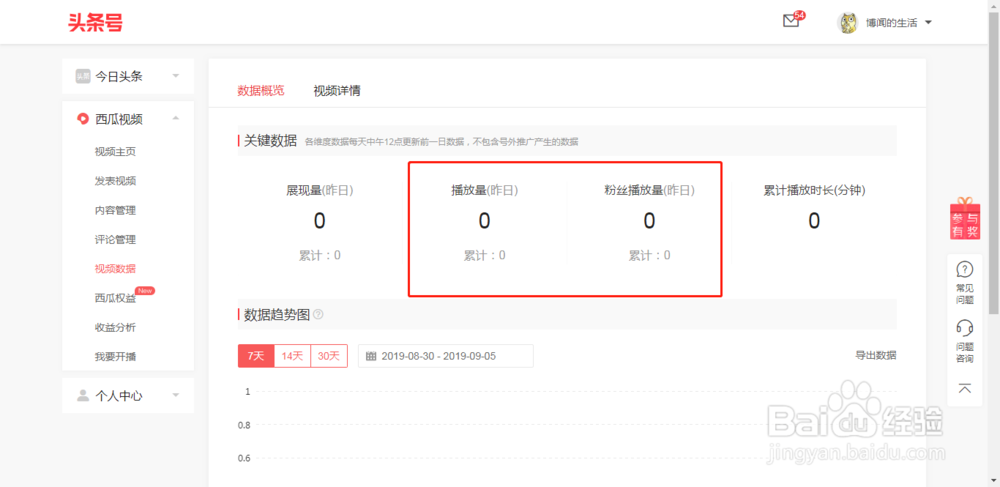Image resolution: width=1000 pixels, height=487 pixels.
Task: Open the mail inbox icon with badge
Action: click(791, 21)
